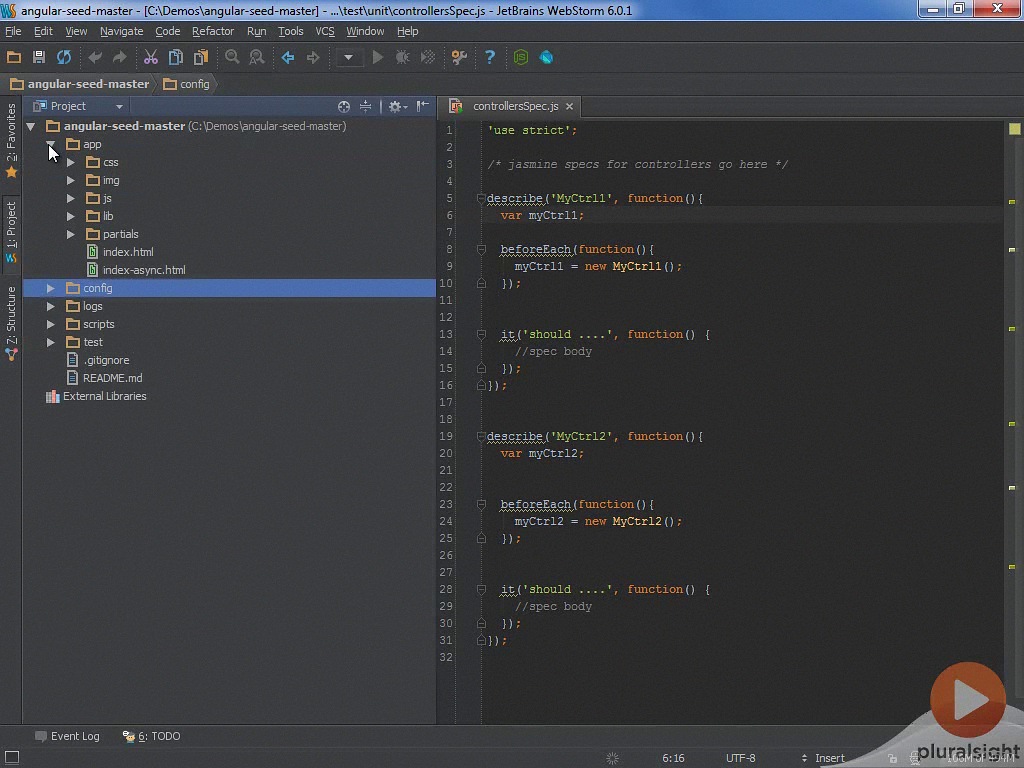Click the Cut scissors icon
The image size is (1024, 768).
click(151, 57)
